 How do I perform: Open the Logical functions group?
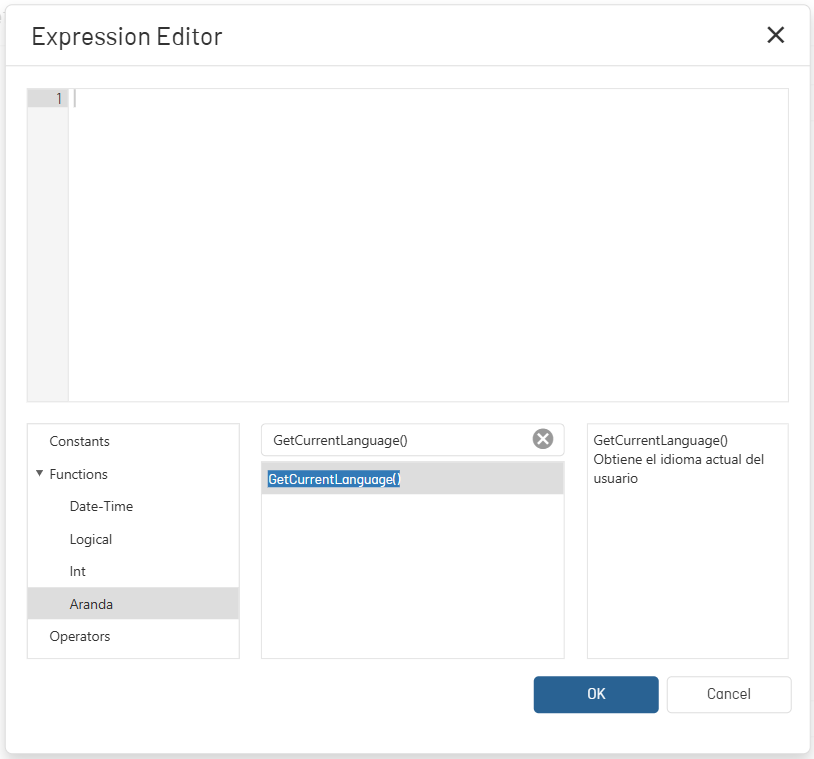point(91,539)
